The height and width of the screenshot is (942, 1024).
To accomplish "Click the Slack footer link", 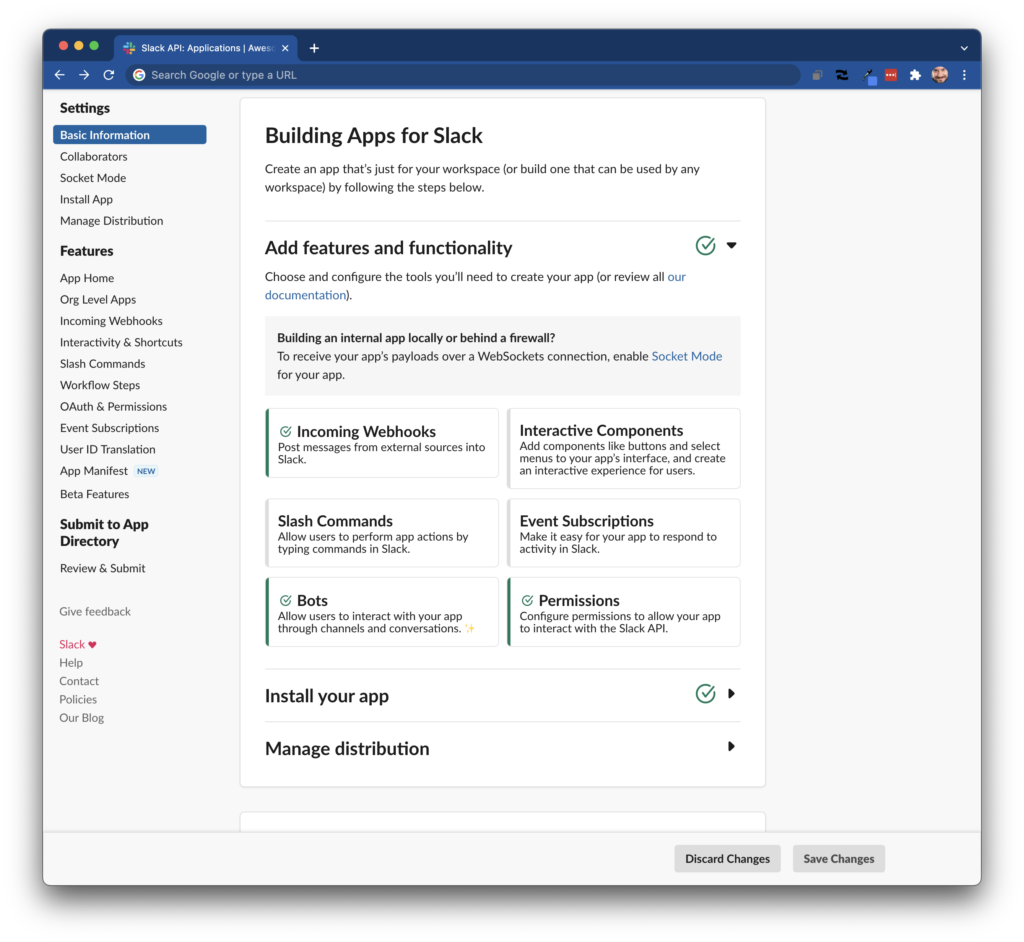I will pyautogui.click(x=72, y=645).
